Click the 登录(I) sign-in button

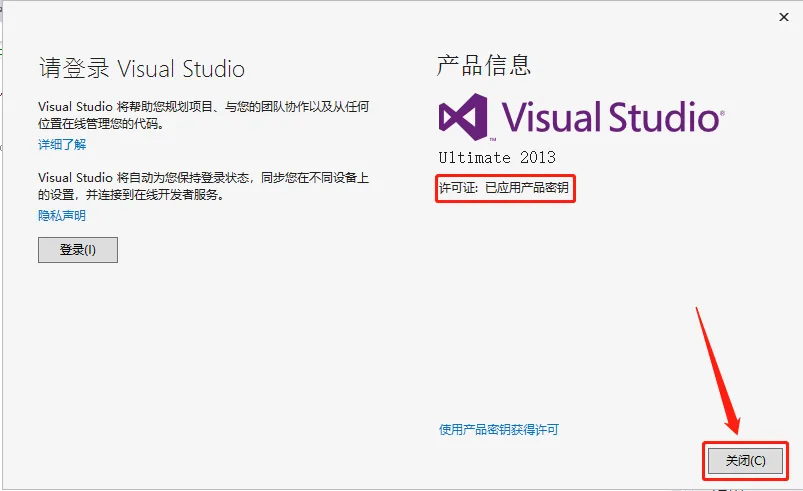tap(78, 250)
